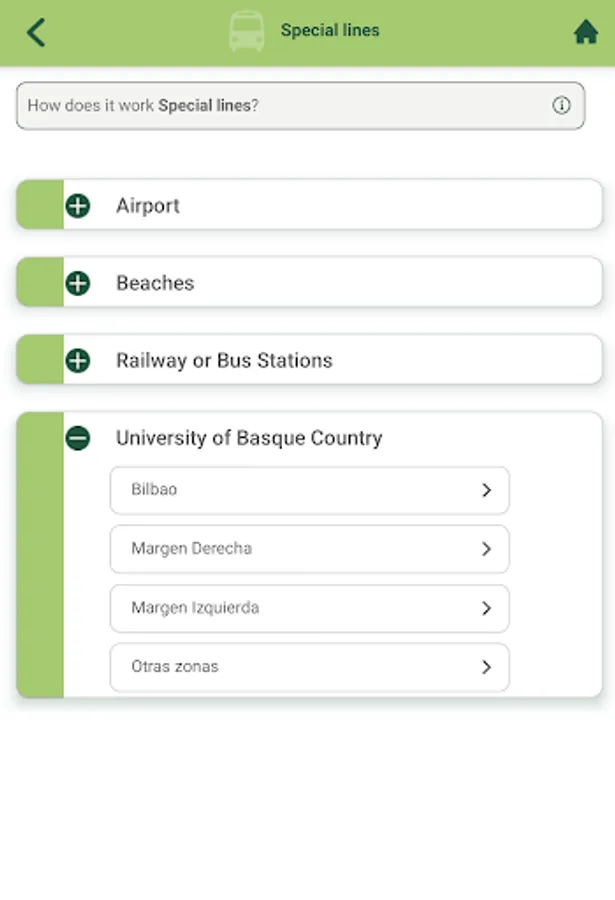615x900 pixels.
Task: Collapse University of Basque Country minus icon
Action: click(78, 438)
